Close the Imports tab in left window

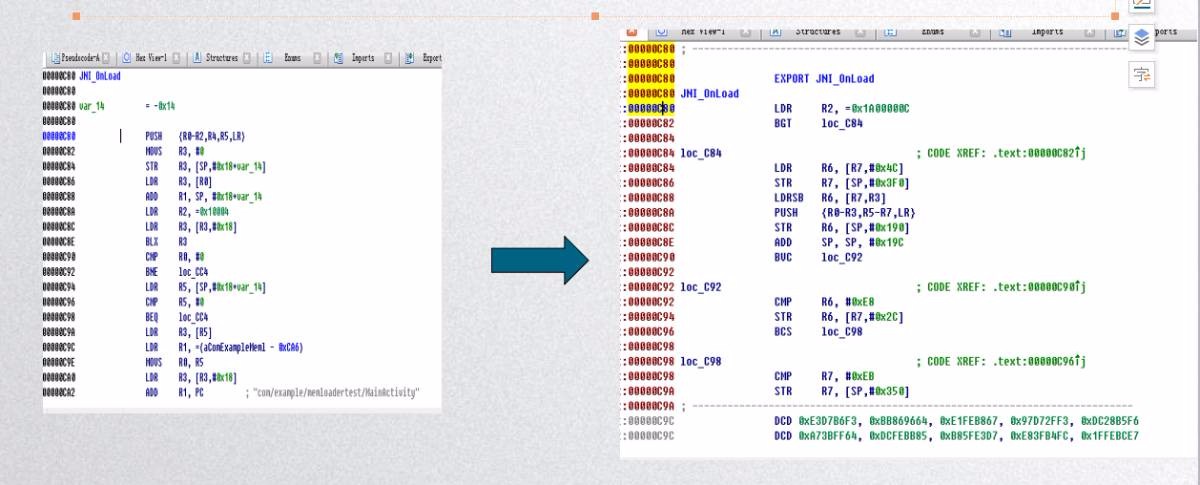click(388, 58)
